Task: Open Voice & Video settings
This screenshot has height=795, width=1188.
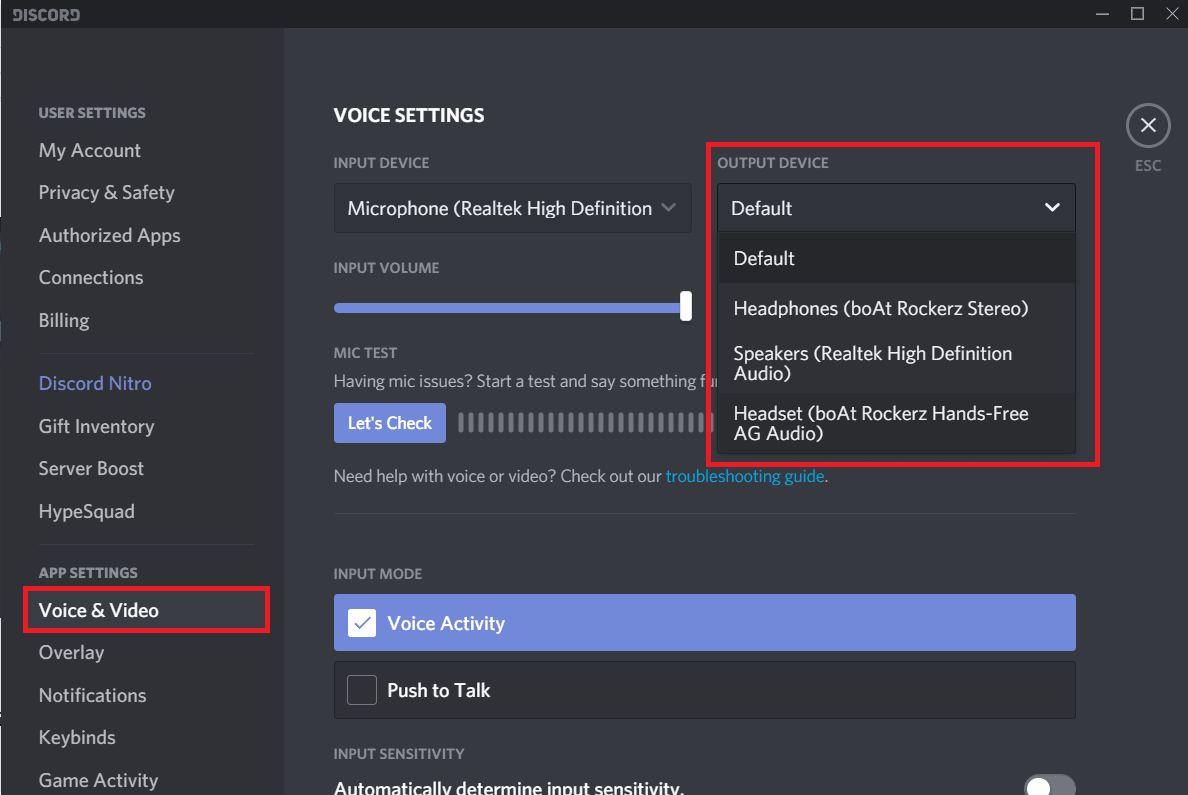Action: tap(98, 609)
